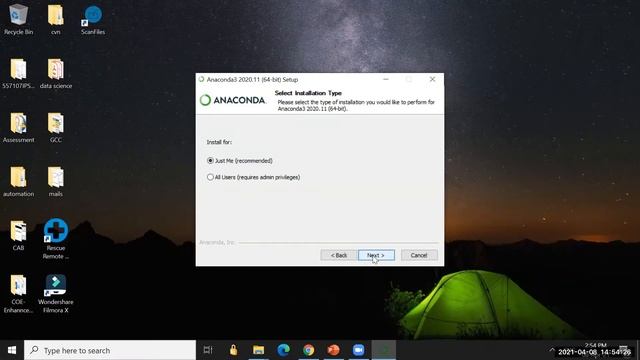
Task: Open File Explorer from the taskbar
Action: (x=258, y=350)
